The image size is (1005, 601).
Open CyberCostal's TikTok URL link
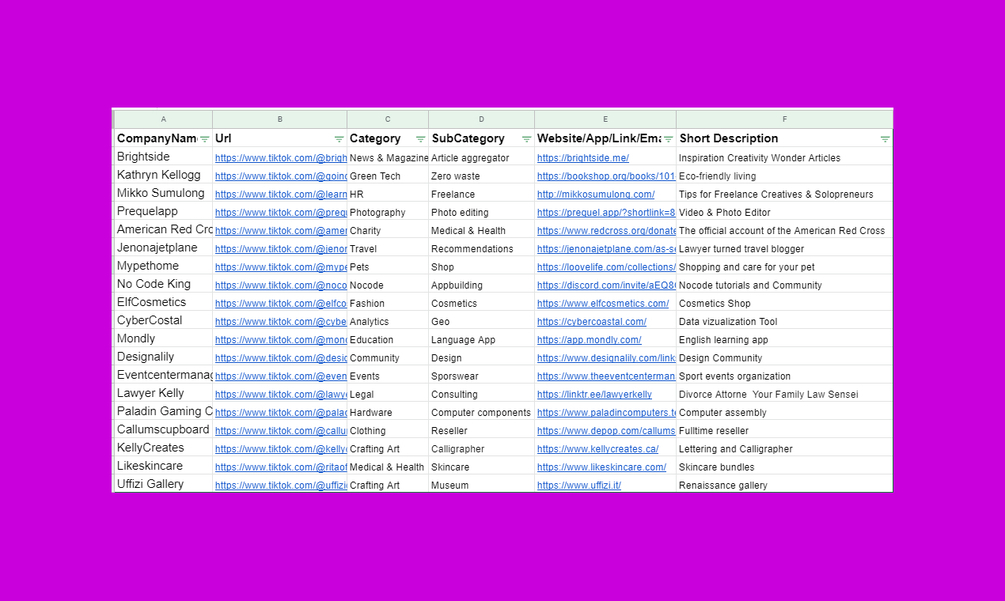(x=281, y=322)
